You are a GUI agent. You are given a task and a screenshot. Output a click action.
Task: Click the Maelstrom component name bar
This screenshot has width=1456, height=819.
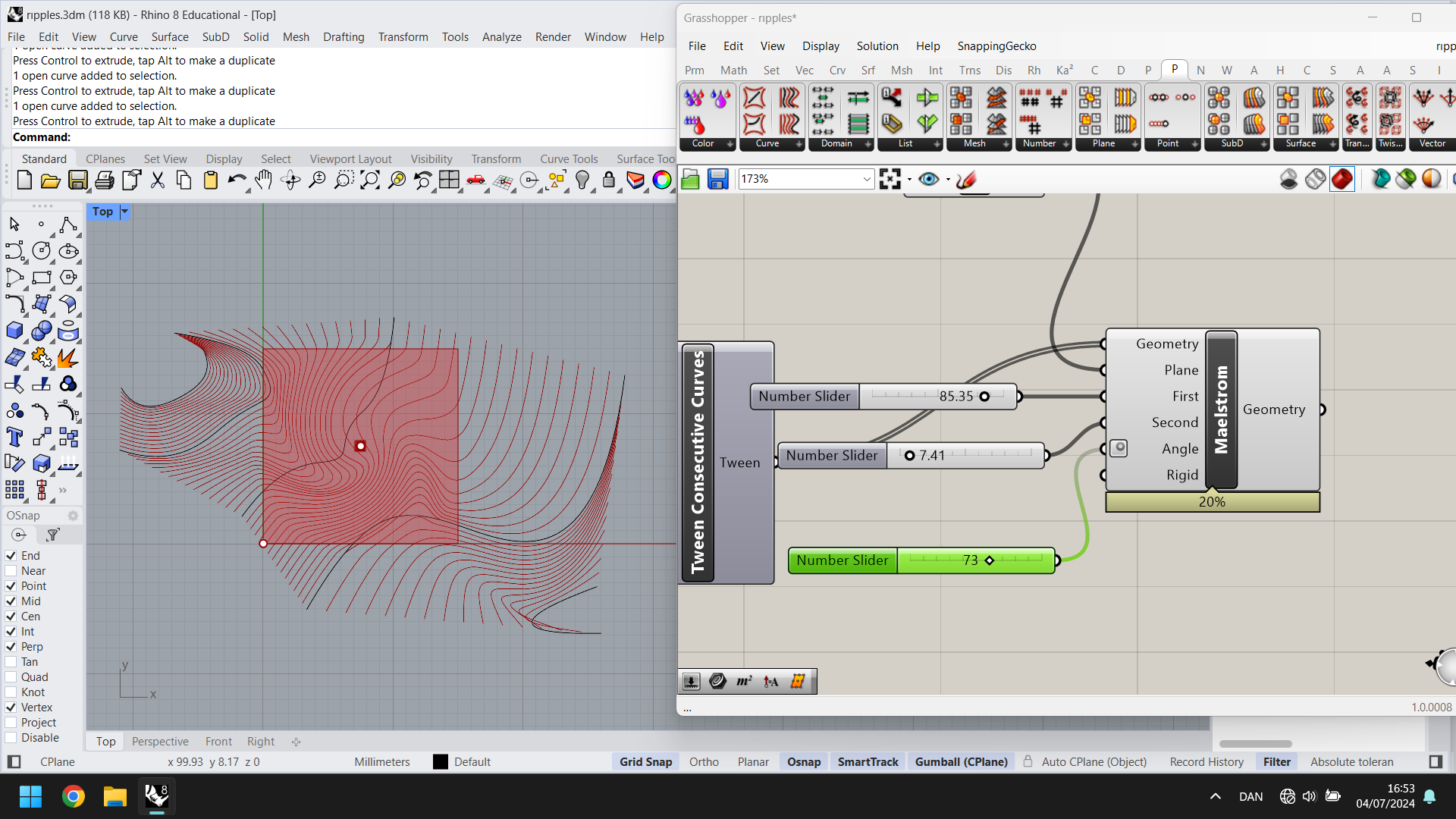pyautogui.click(x=1221, y=409)
